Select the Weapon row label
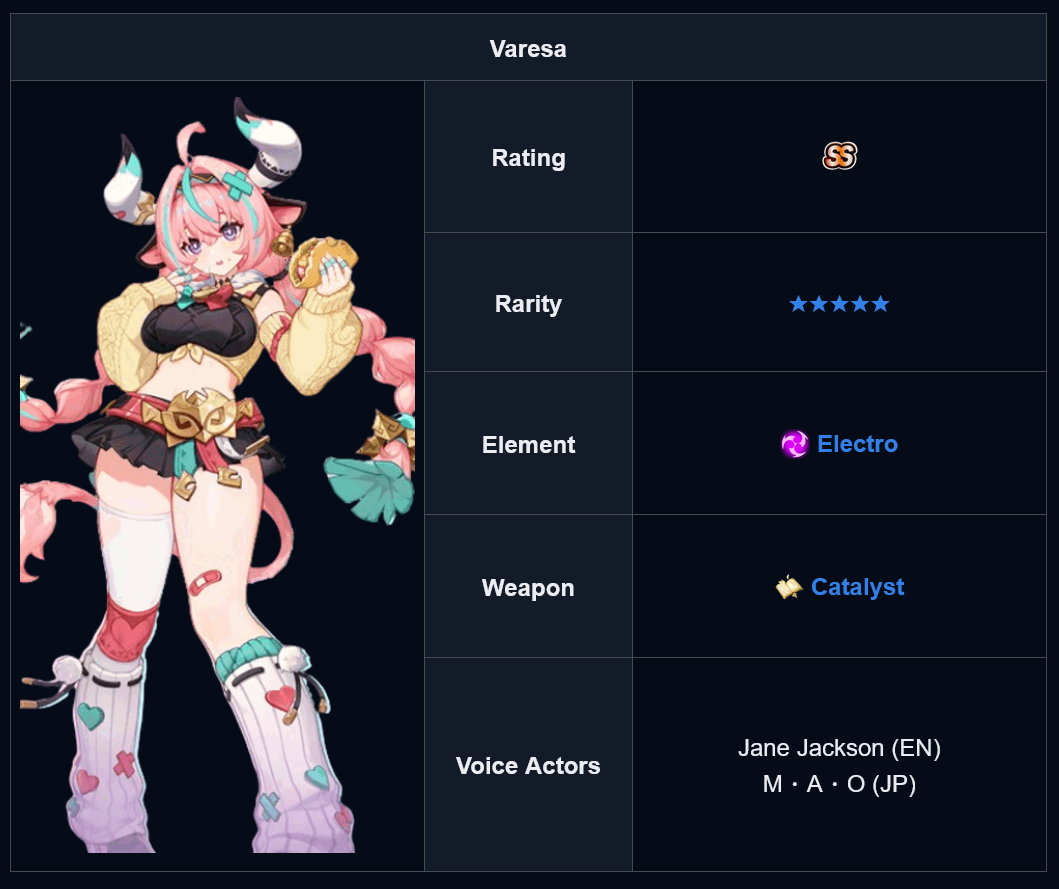 click(528, 588)
